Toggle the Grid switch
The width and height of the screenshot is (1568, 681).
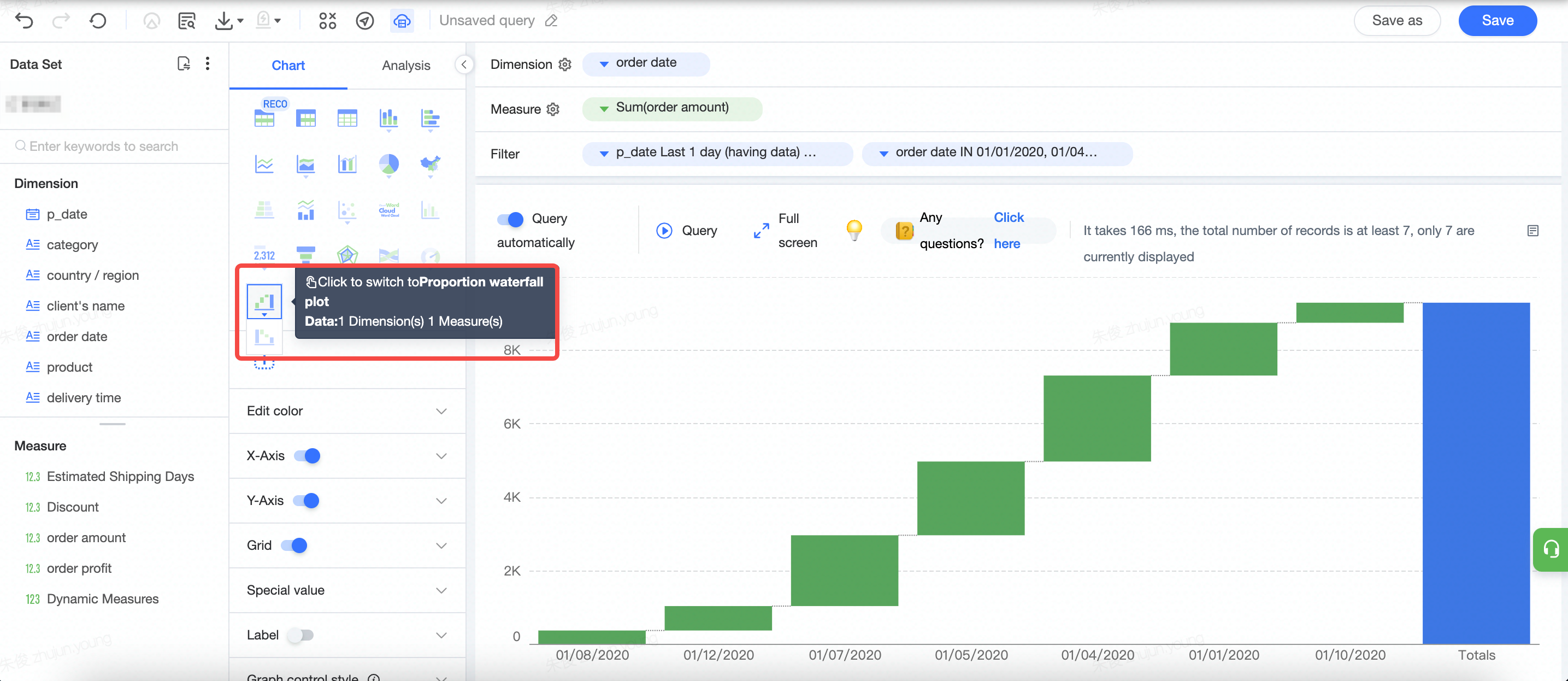294,545
